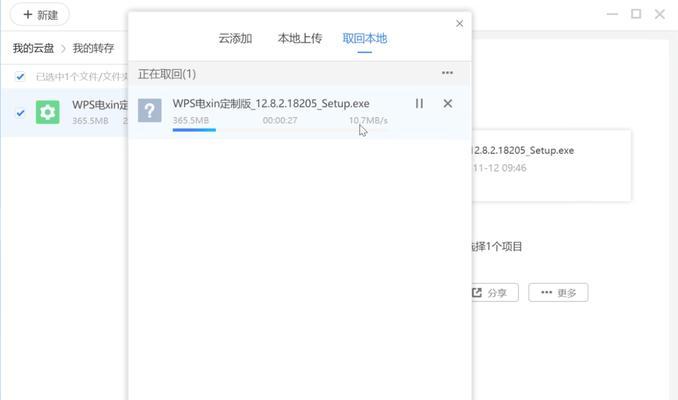Close the cloud drive main window
678x400 pixels.
pyautogui.click(x=659, y=14)
